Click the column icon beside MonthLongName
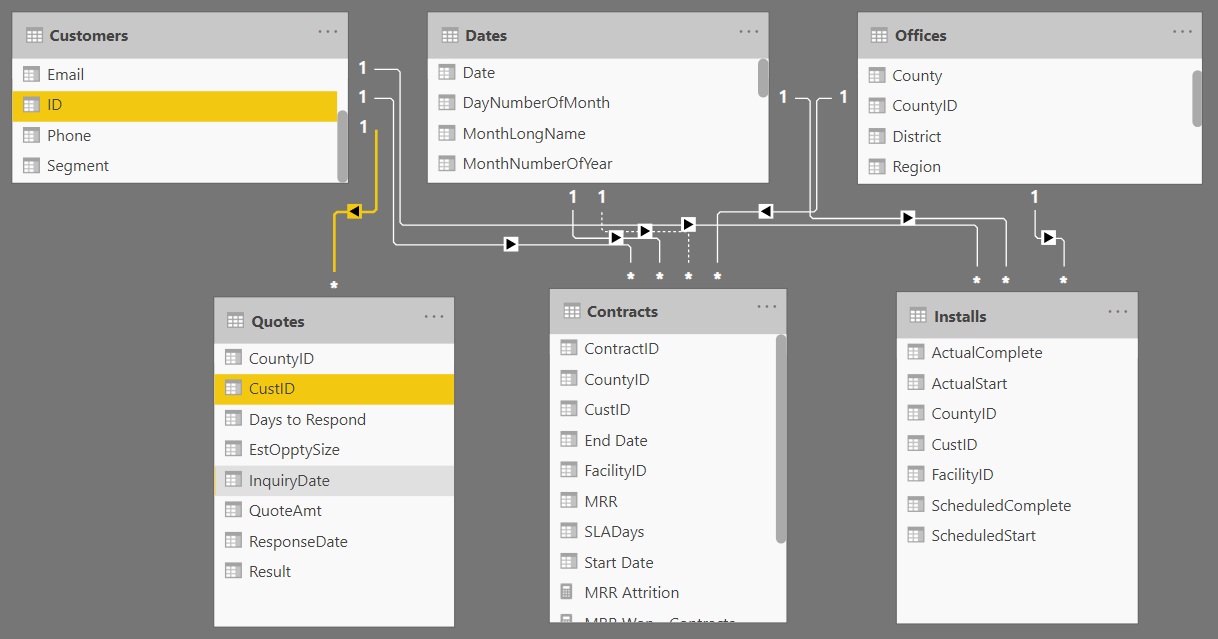This screenshot has width=1218, height=639. point(447,133)
